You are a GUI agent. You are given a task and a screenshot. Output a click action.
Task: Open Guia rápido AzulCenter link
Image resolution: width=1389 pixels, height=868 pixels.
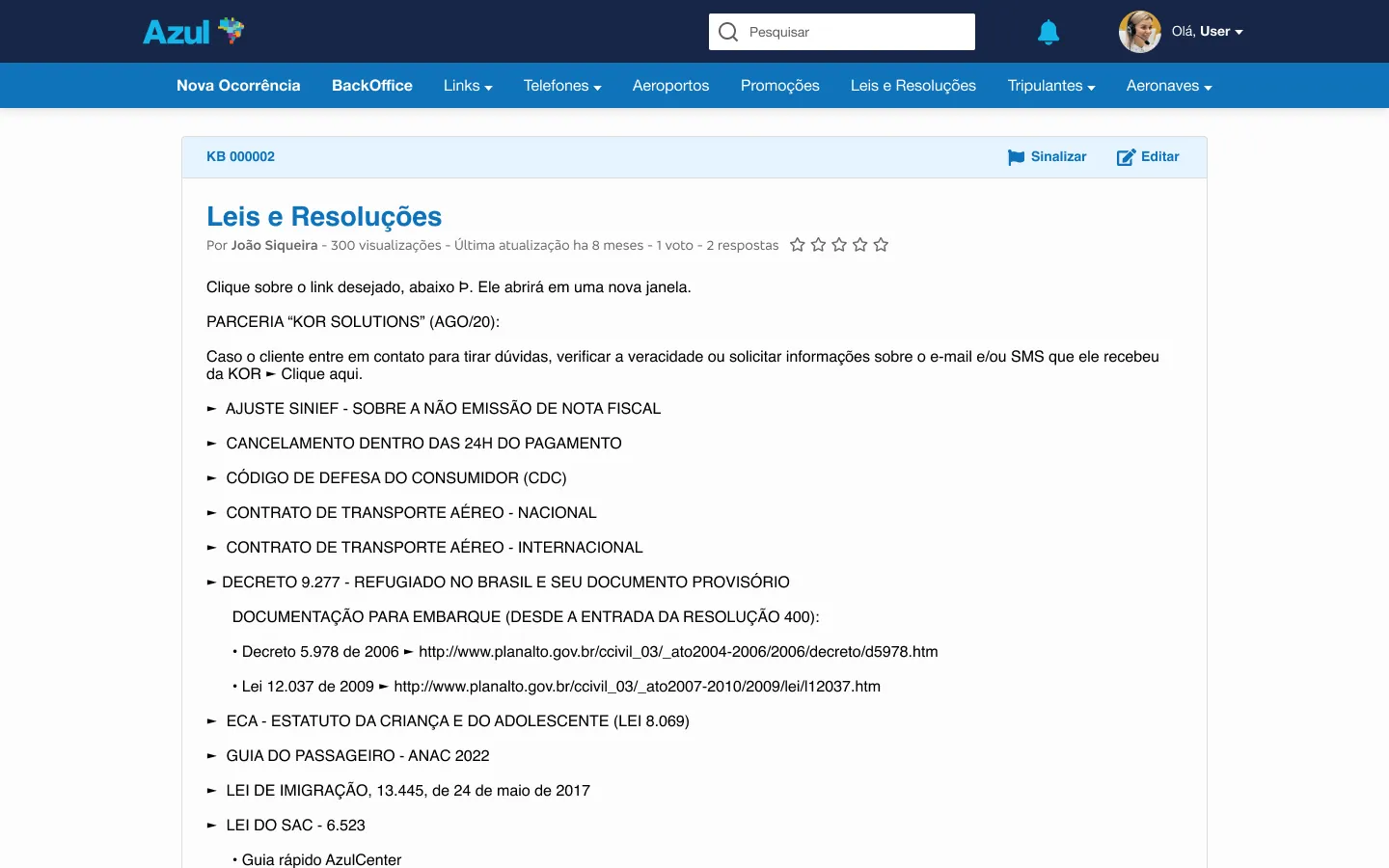coord(321,859)
